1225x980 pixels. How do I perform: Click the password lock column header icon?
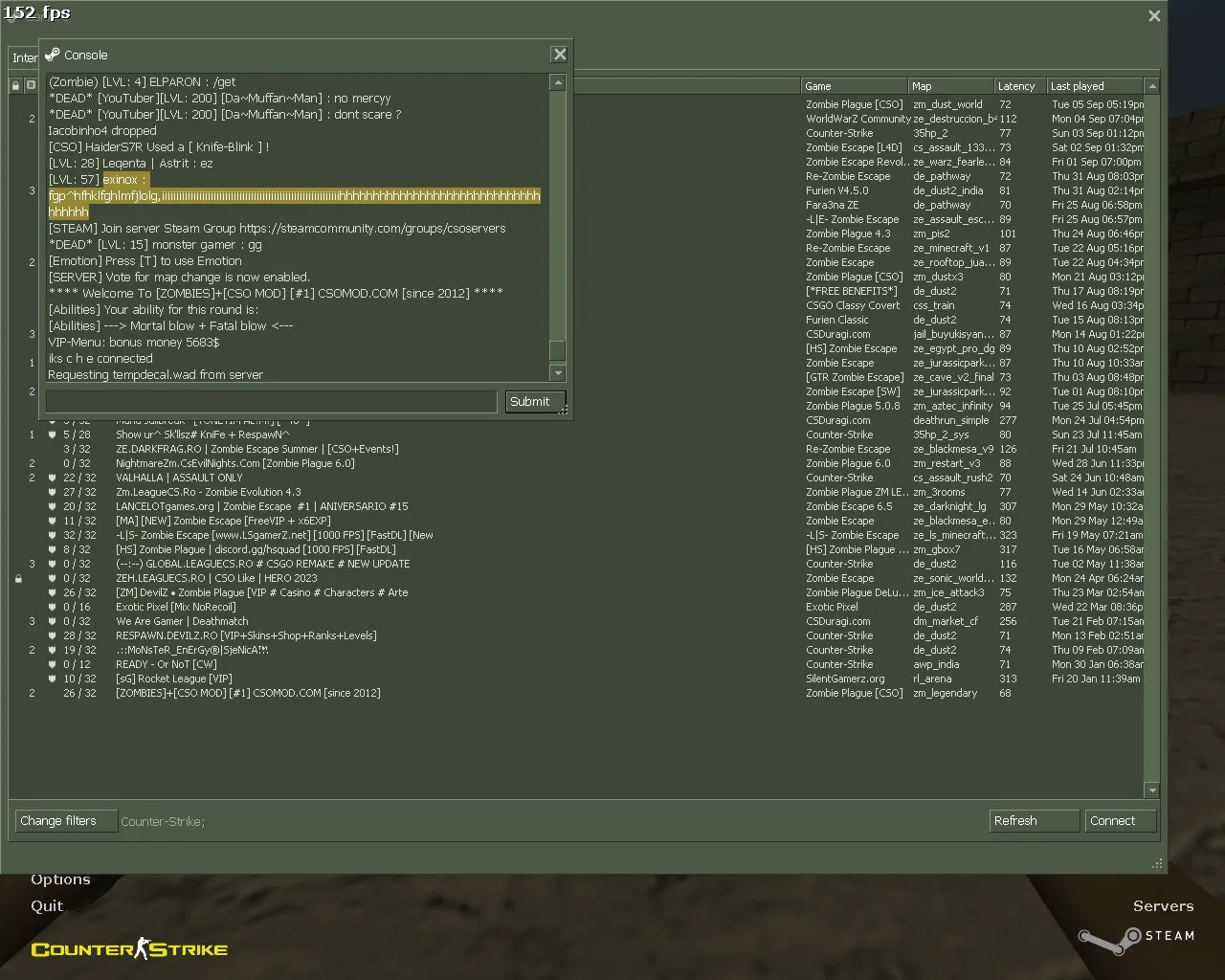[x=15, y=86]
